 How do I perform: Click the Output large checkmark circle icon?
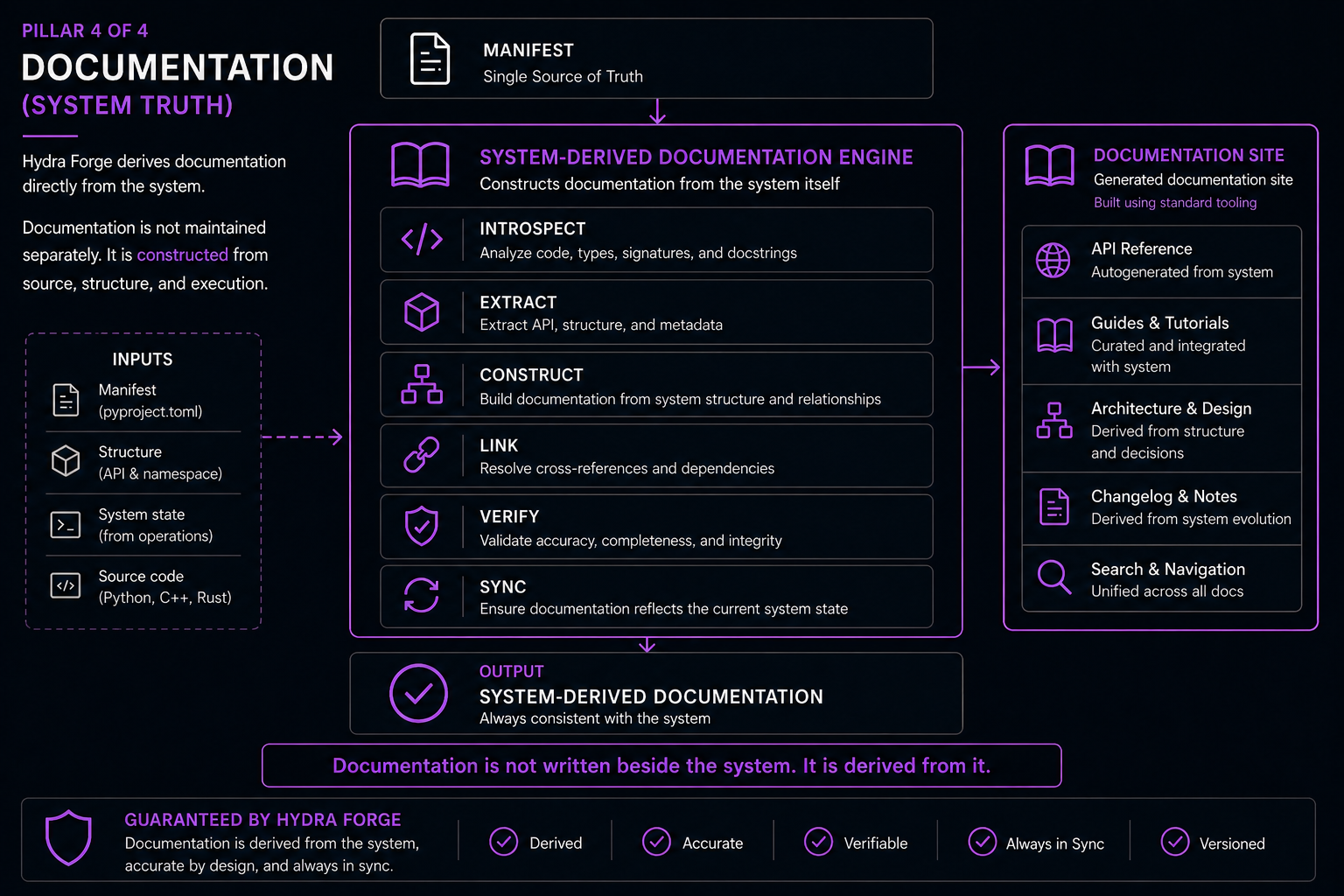click(x=418, y=693)
